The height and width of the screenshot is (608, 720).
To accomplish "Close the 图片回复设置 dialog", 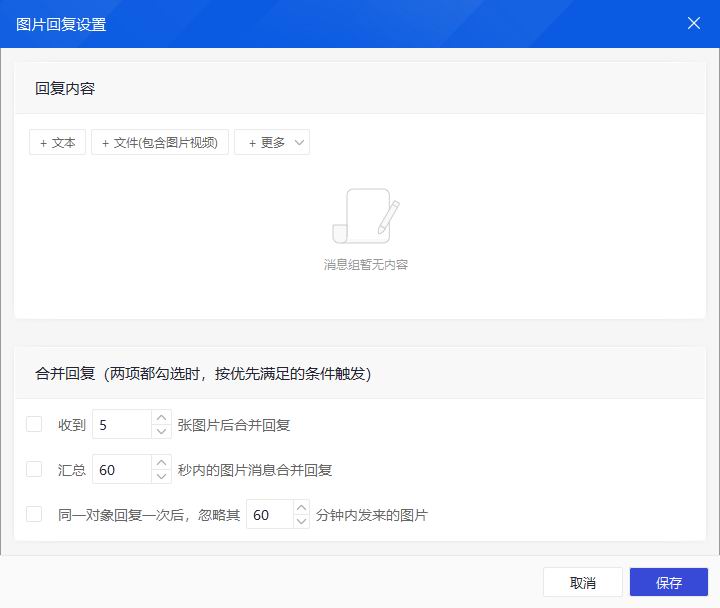I will 693,23.
